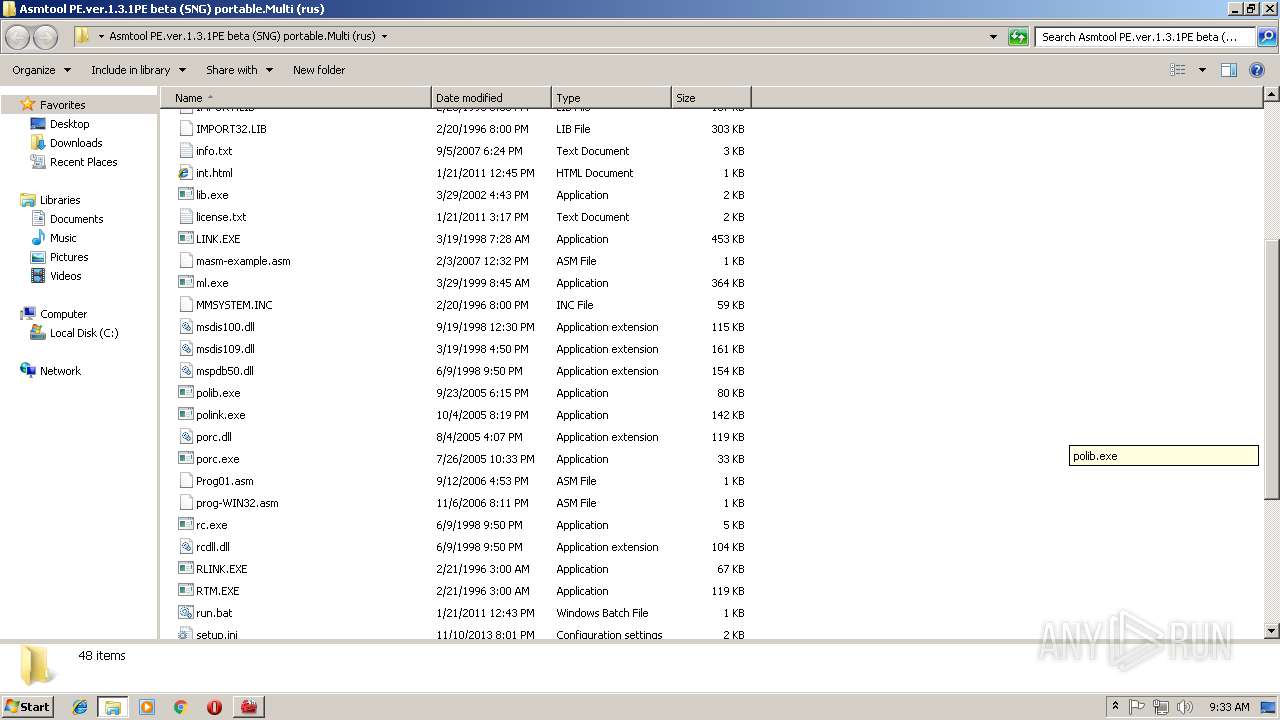
Task: Sort by Name column header
Action: click(296, 98)
